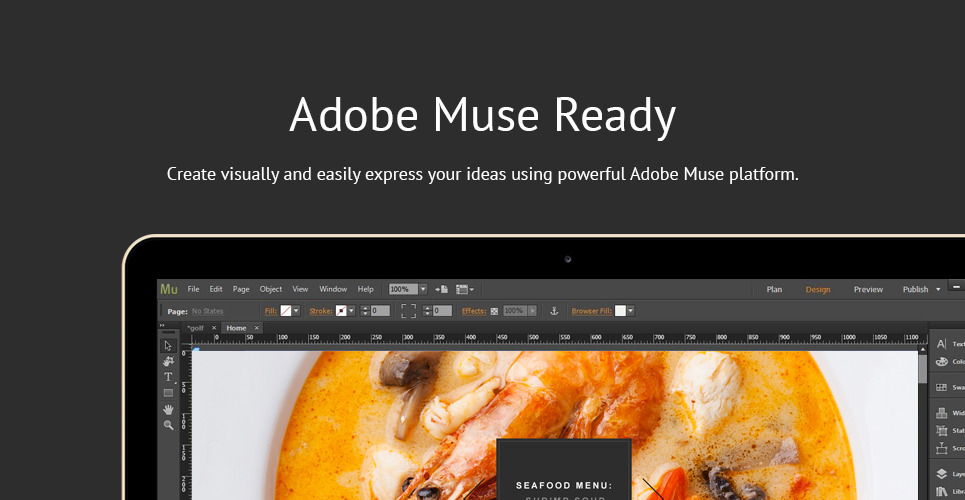The height and width of the screenshot is (500, 965).
Task: Switch to the *golf document tab
Action: [x=195, y=328]
